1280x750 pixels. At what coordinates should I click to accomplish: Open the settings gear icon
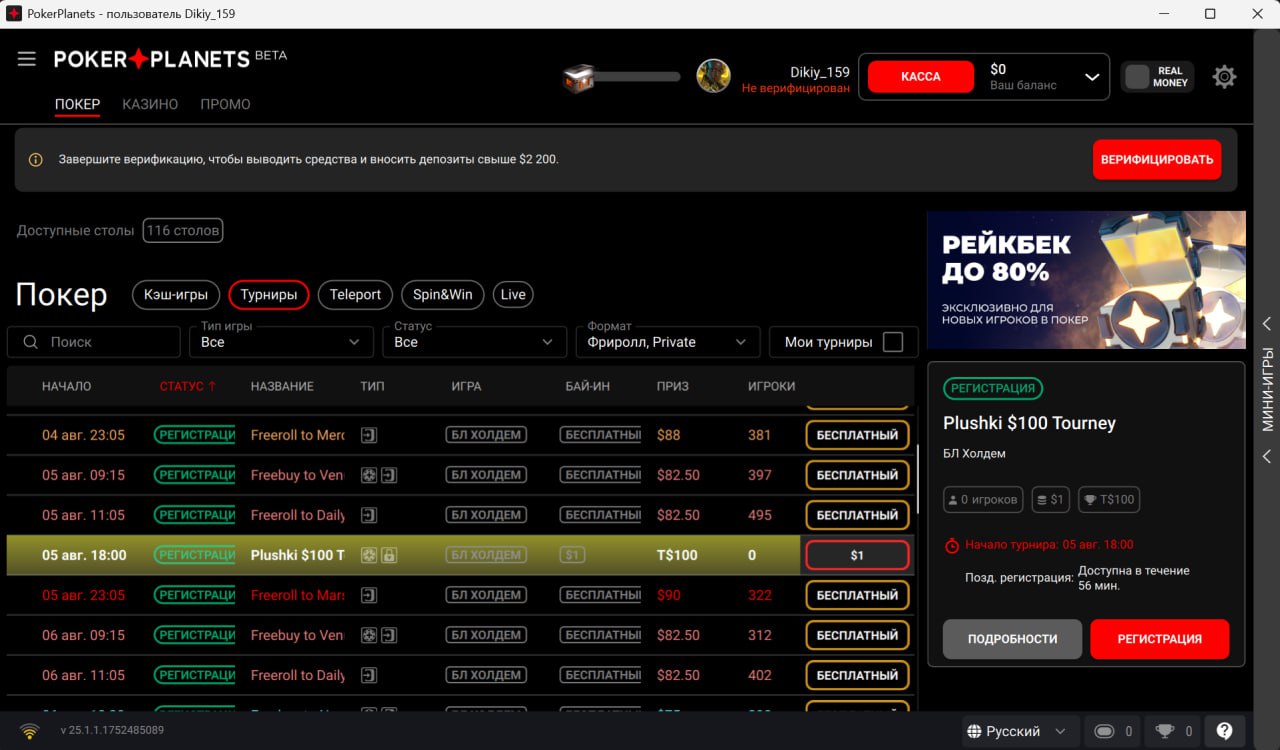[x=1224, y=77]
